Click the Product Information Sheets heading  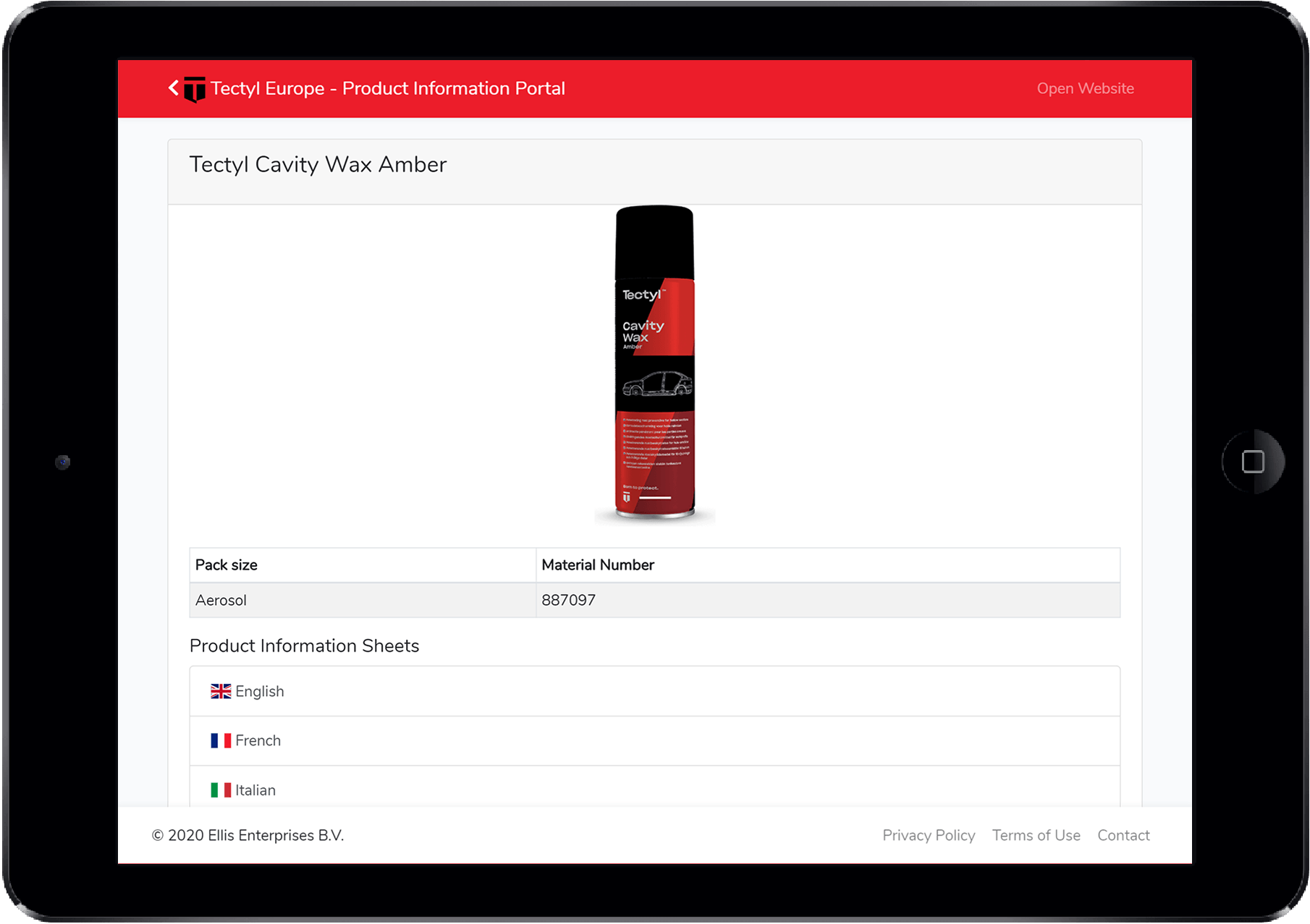point(304,645)
